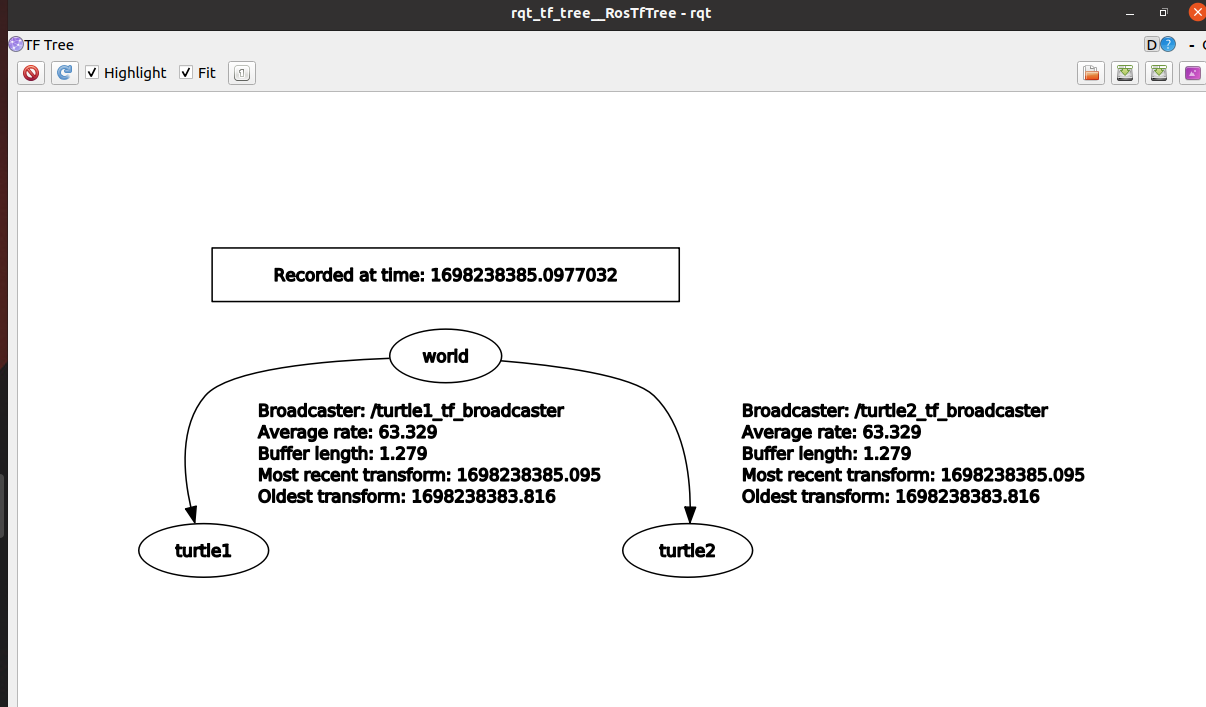Screen dimensions: 1206x707
Task: Click "Broadcaster: /turtle1_tf_broadcaster" label
Action: [x=411, y=410]
